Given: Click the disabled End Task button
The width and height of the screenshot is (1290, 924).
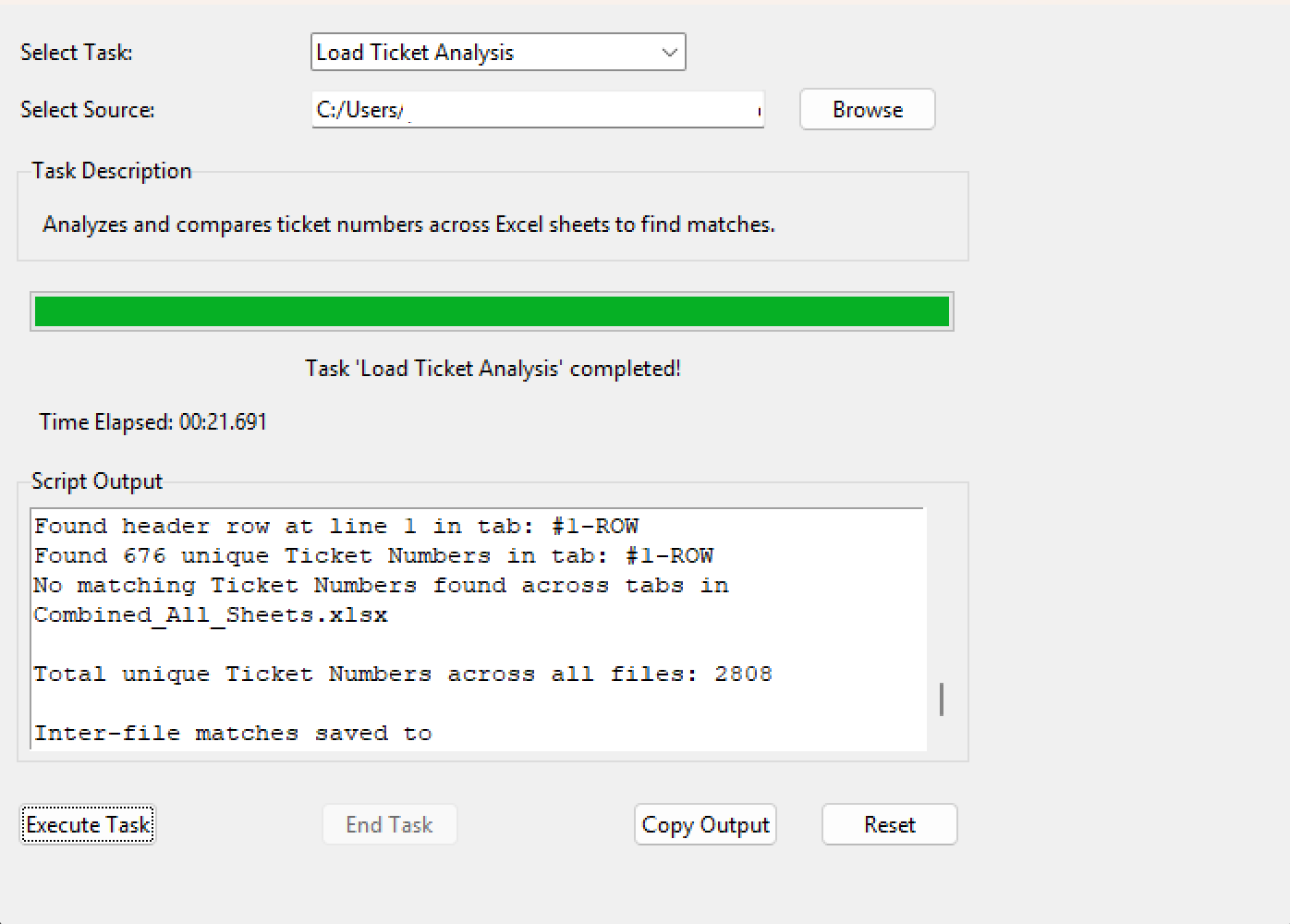Looking at the screenshot, I should tap(389, 824).
